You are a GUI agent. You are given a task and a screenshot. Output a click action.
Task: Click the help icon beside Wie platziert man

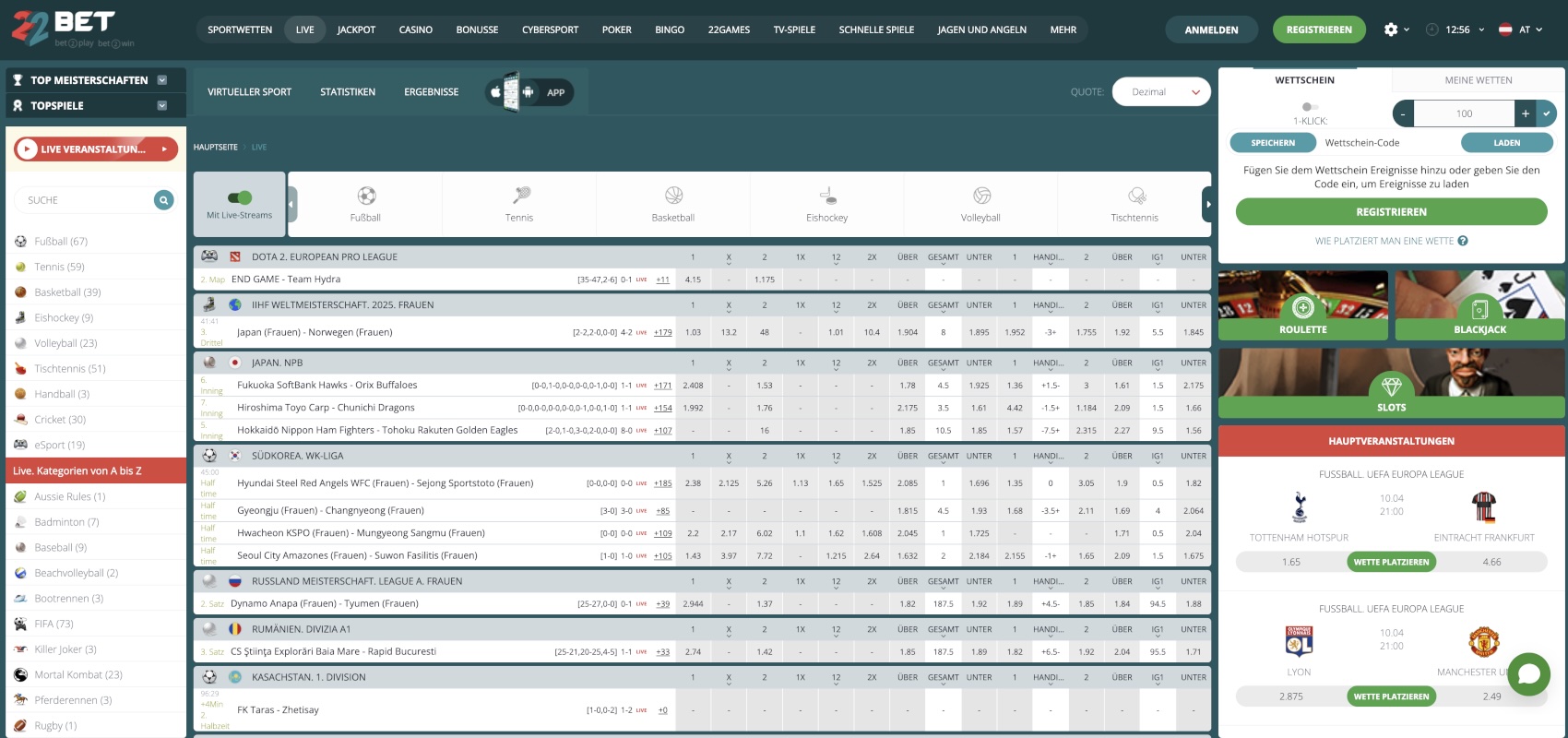(x=1463, y=242)
